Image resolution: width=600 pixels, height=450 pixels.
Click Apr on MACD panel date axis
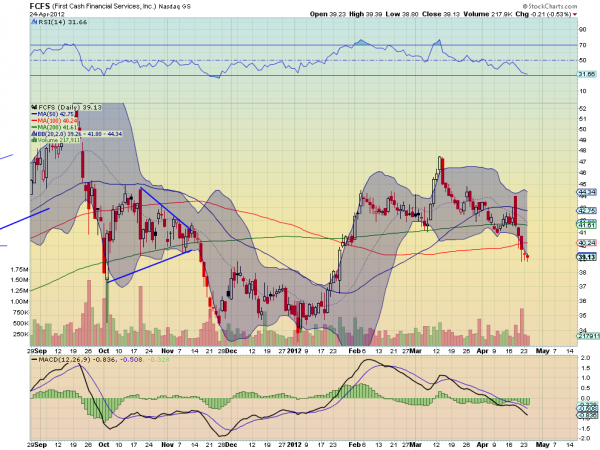point(483,445)
